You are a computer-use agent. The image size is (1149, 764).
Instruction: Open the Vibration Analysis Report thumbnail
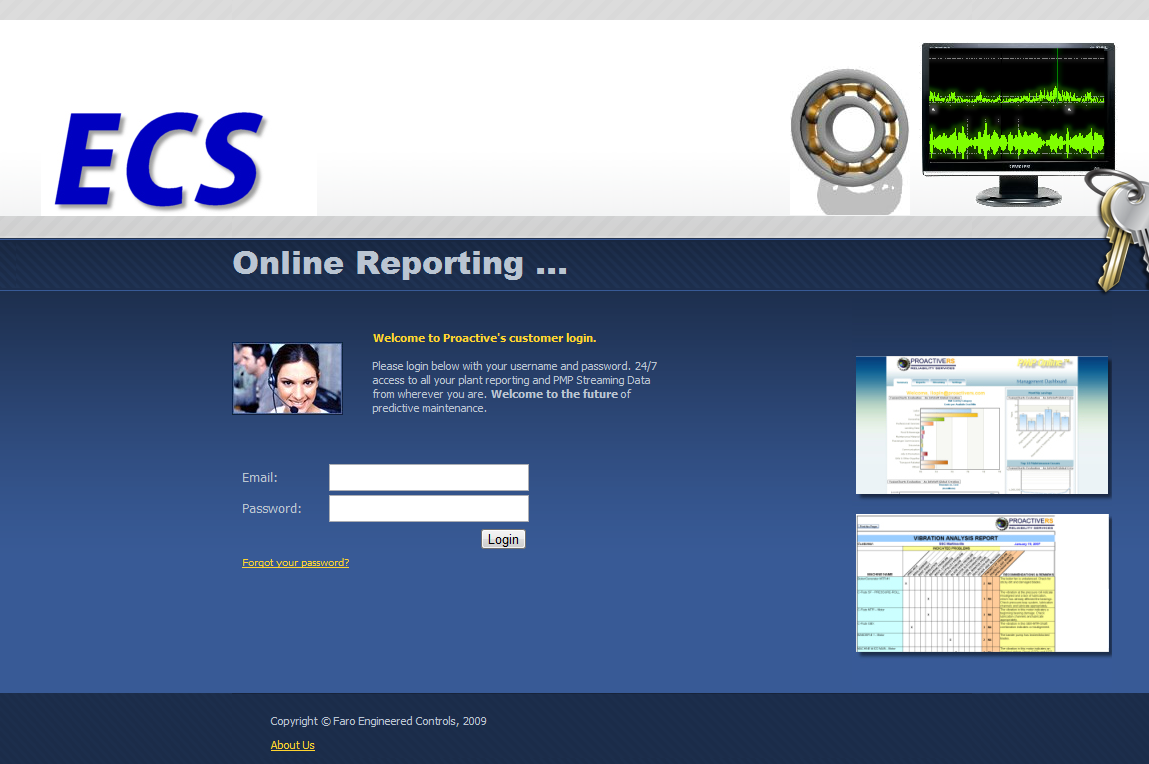point(982,583)
